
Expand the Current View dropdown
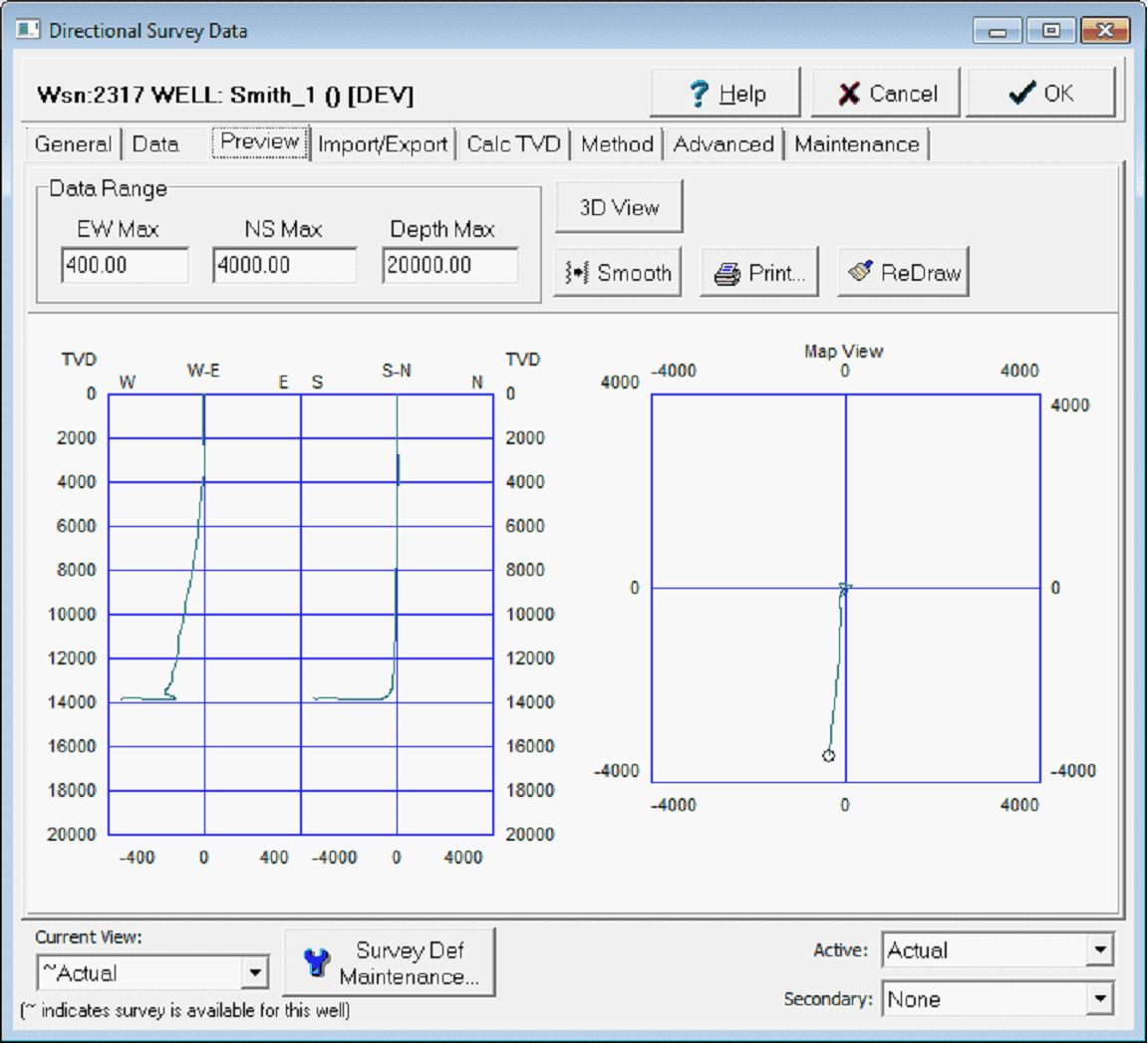tap(255, 972)
